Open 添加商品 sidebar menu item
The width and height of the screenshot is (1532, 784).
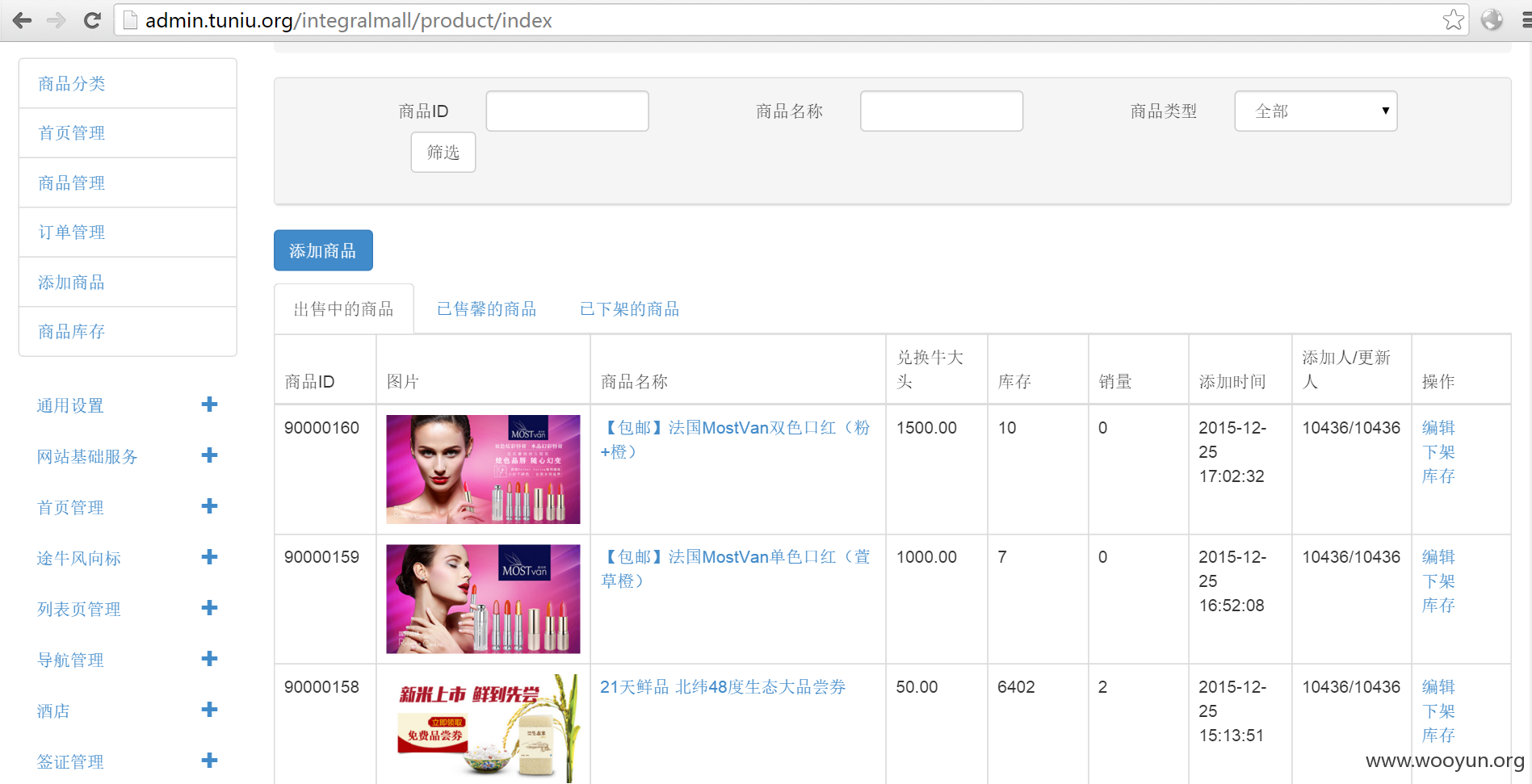pyautogui.click(x=128, y=283)
